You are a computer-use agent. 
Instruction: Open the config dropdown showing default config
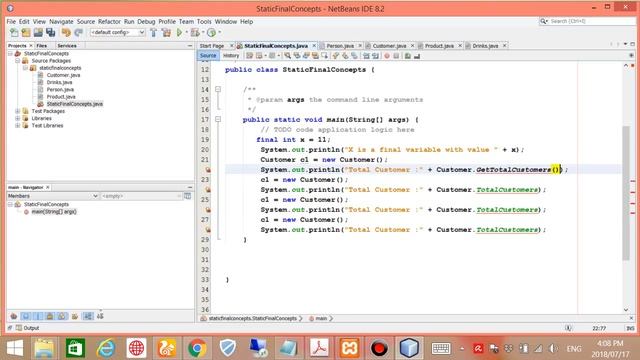118,32
